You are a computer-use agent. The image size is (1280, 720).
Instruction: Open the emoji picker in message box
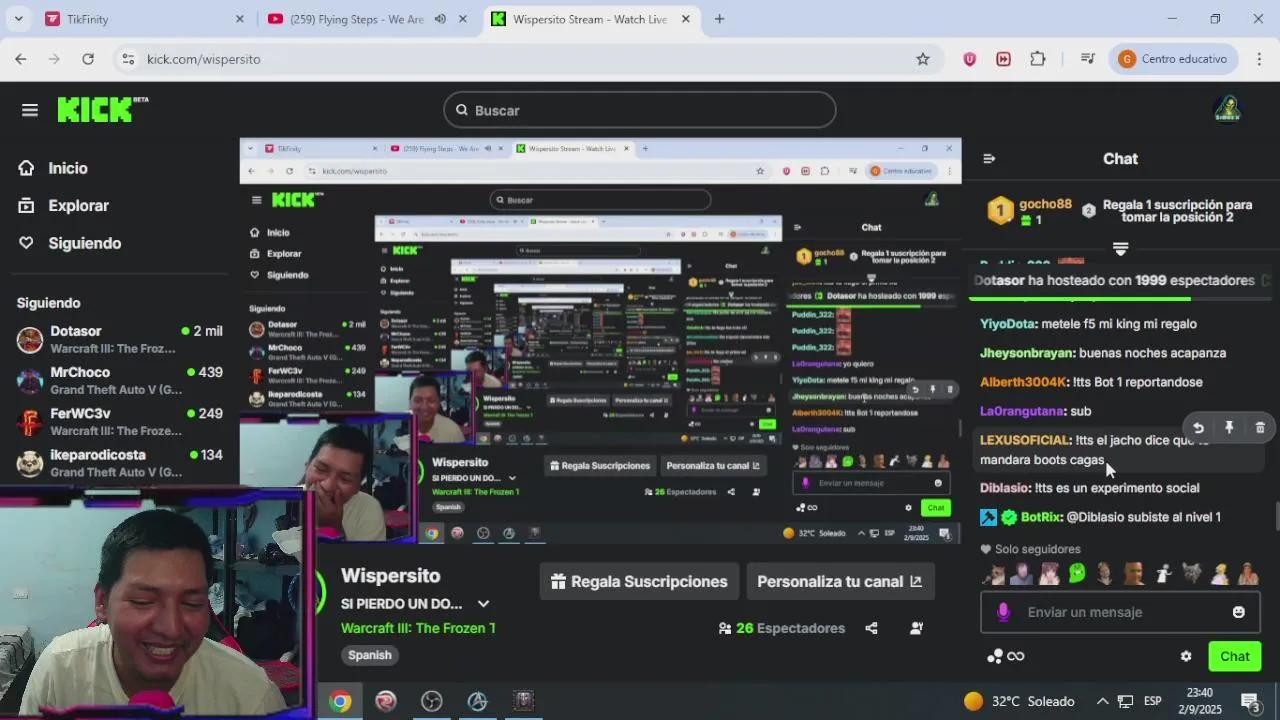coord(1238,612)
